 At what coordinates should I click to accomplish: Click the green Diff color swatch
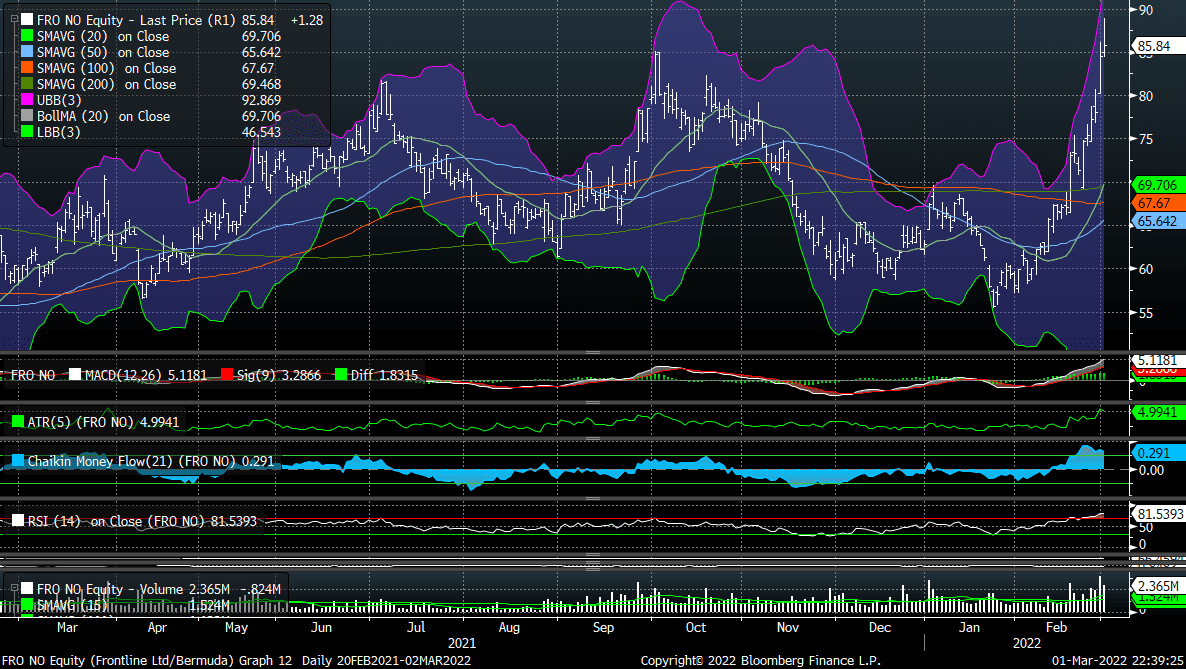pos(340,375)
